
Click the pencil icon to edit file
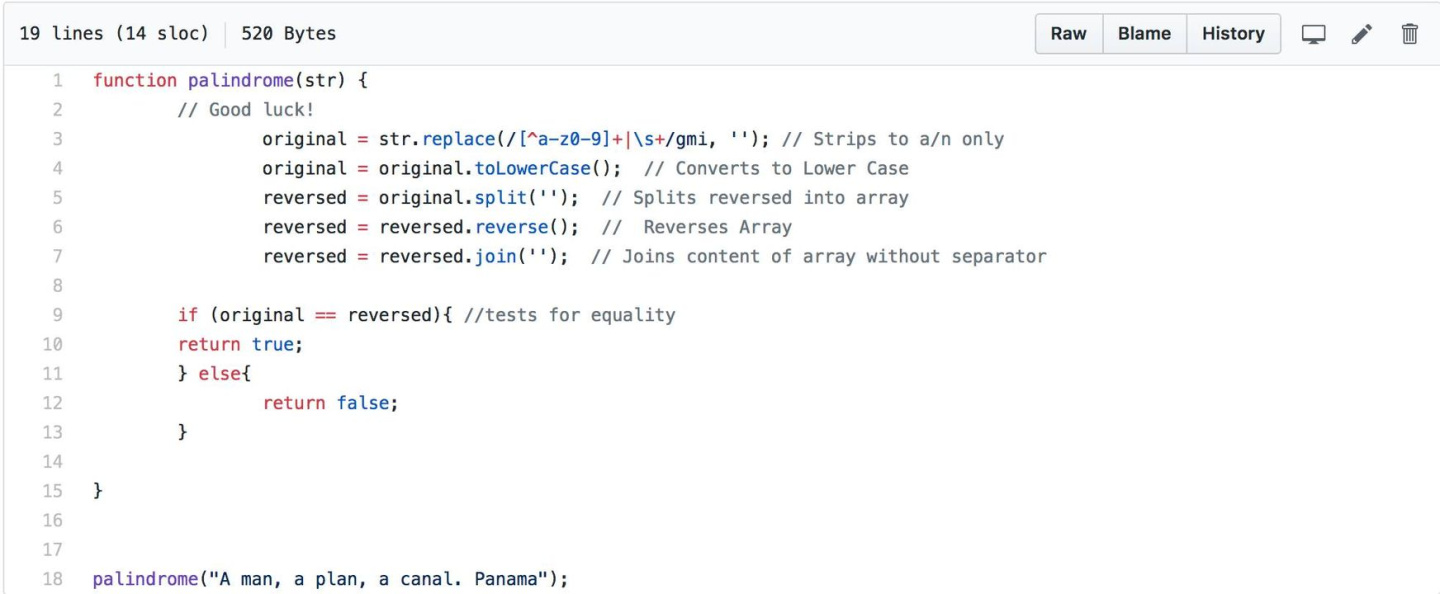[1361, 34]
